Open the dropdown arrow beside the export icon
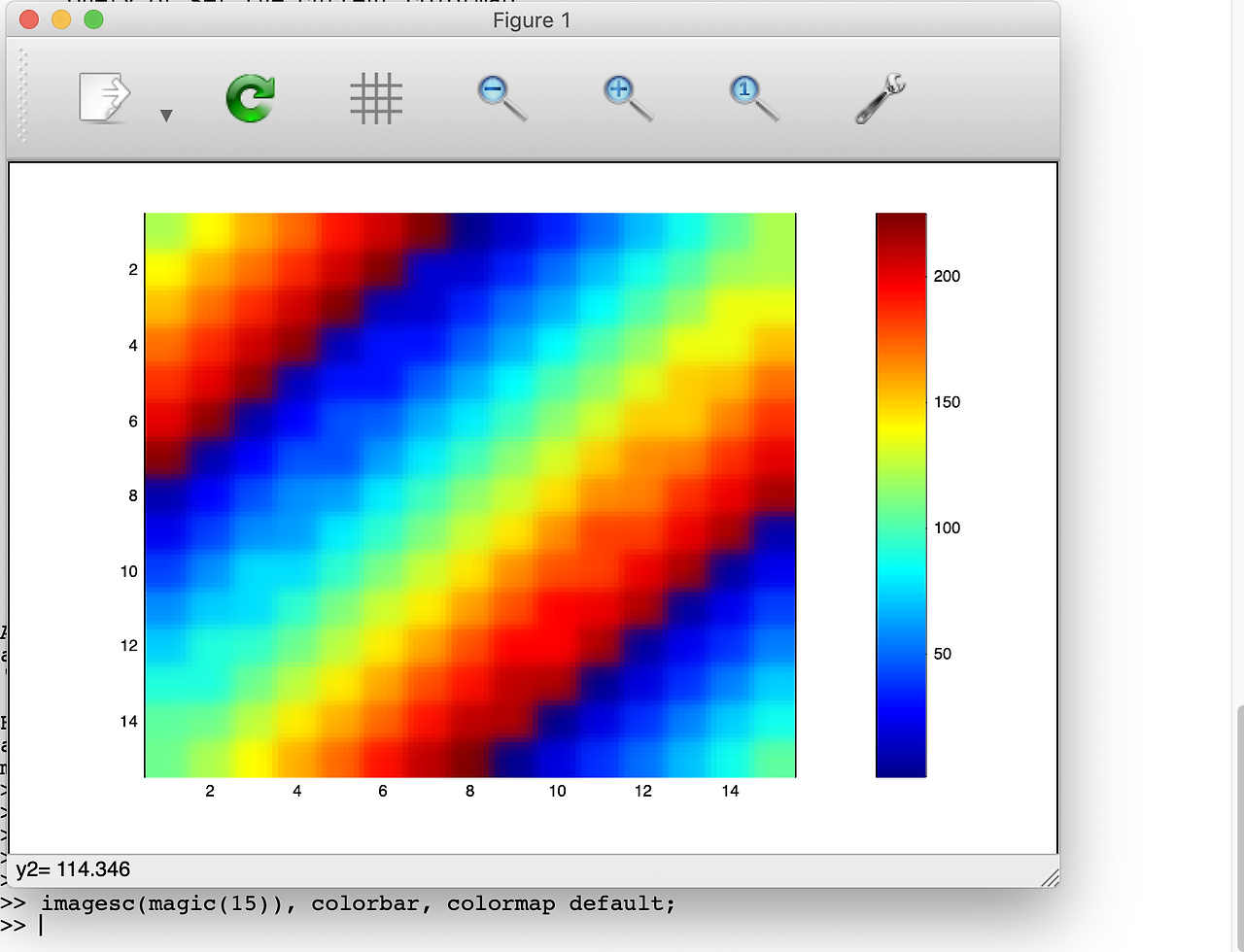Image resolution: width=1244 pixels, height=952 pixels. (166, 116)
